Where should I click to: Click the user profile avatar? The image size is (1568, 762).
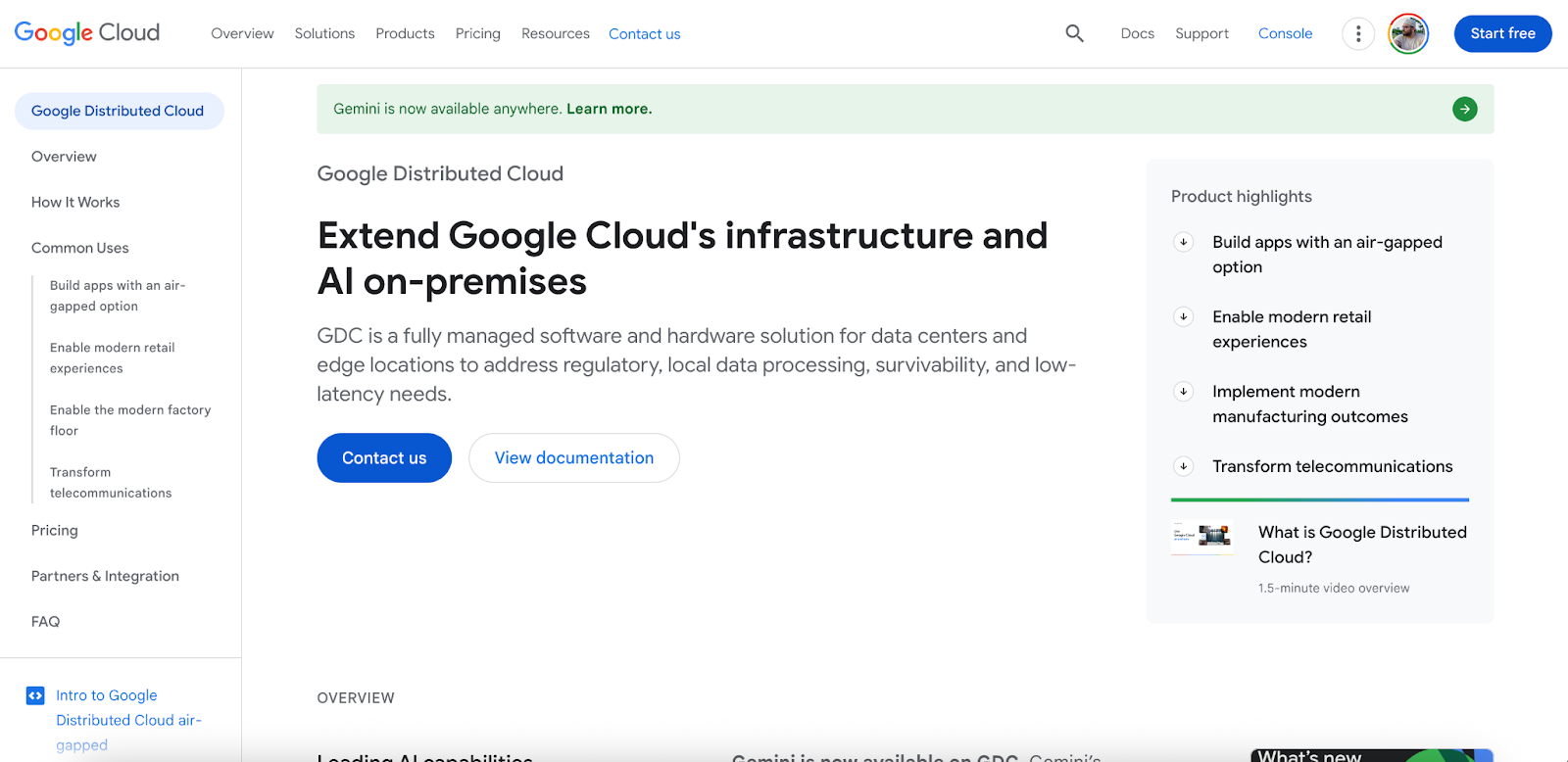pos(1408,34)
